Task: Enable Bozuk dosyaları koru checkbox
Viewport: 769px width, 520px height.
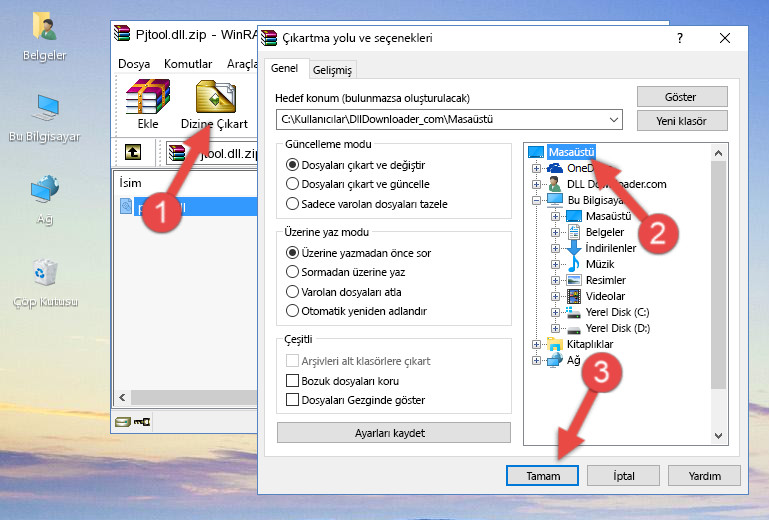Action: (292, 381)
